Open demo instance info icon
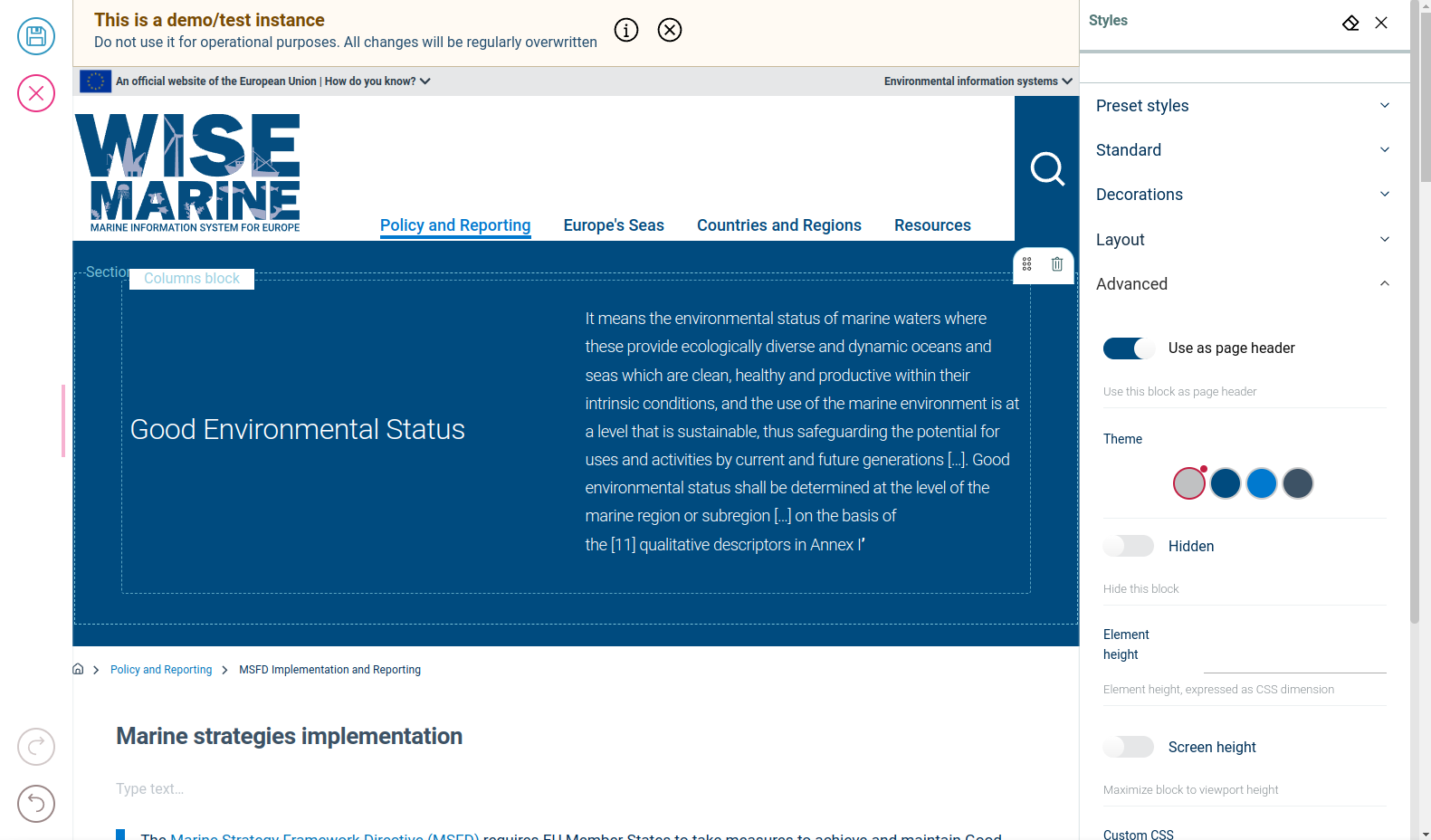The width and height of the screenshot is (1431, 840). point(626,30)
